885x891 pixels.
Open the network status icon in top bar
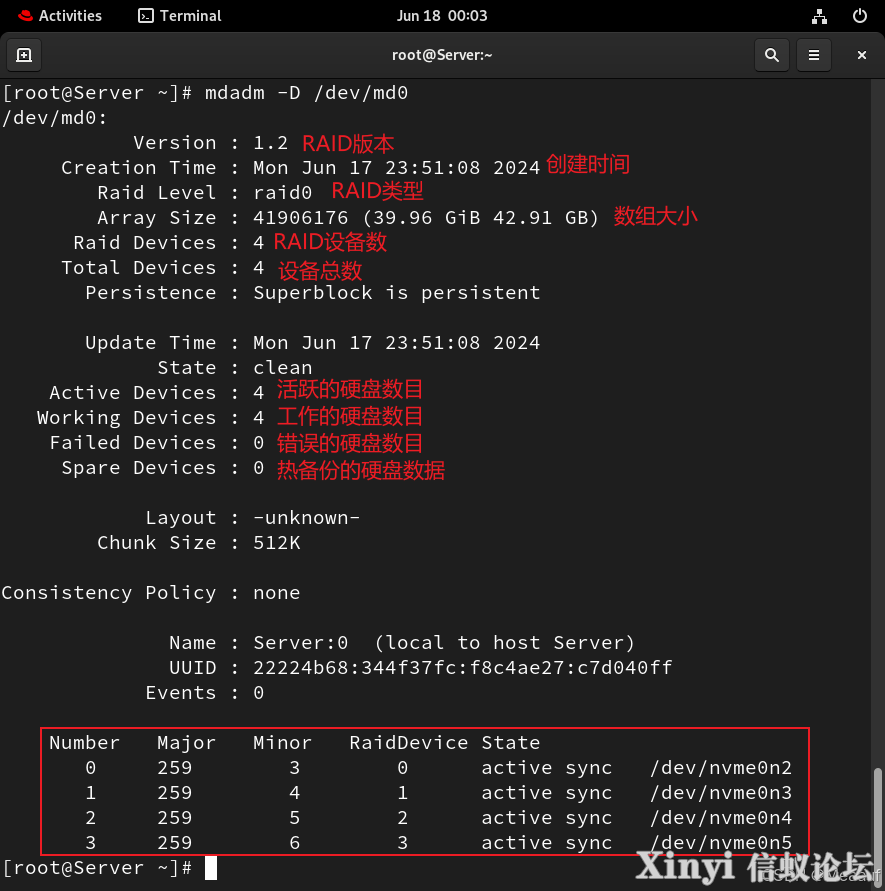click(819, 16)
